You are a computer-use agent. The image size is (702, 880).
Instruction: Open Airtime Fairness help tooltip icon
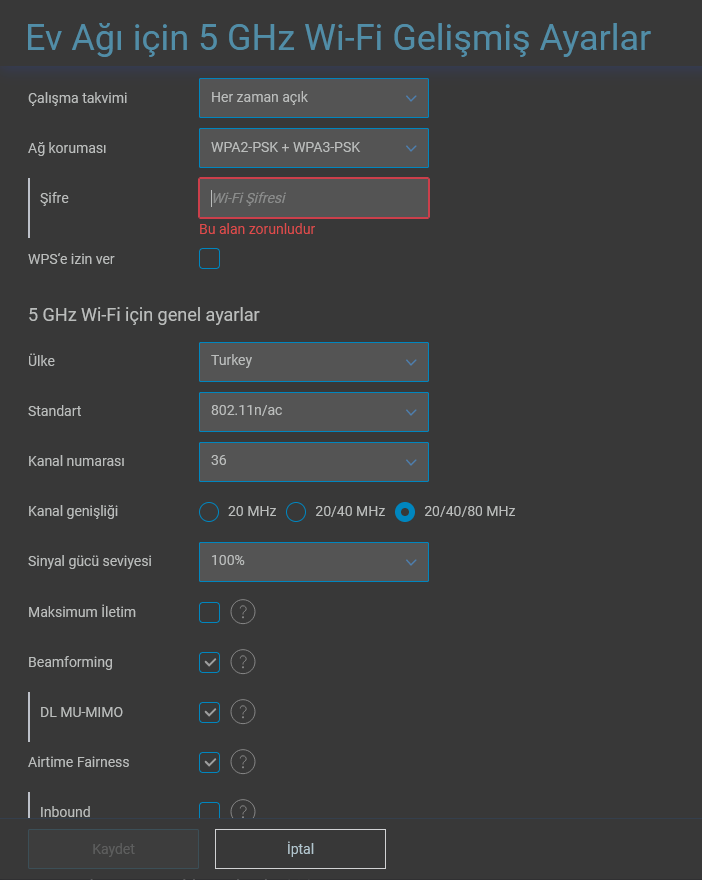tap(243, 762)
